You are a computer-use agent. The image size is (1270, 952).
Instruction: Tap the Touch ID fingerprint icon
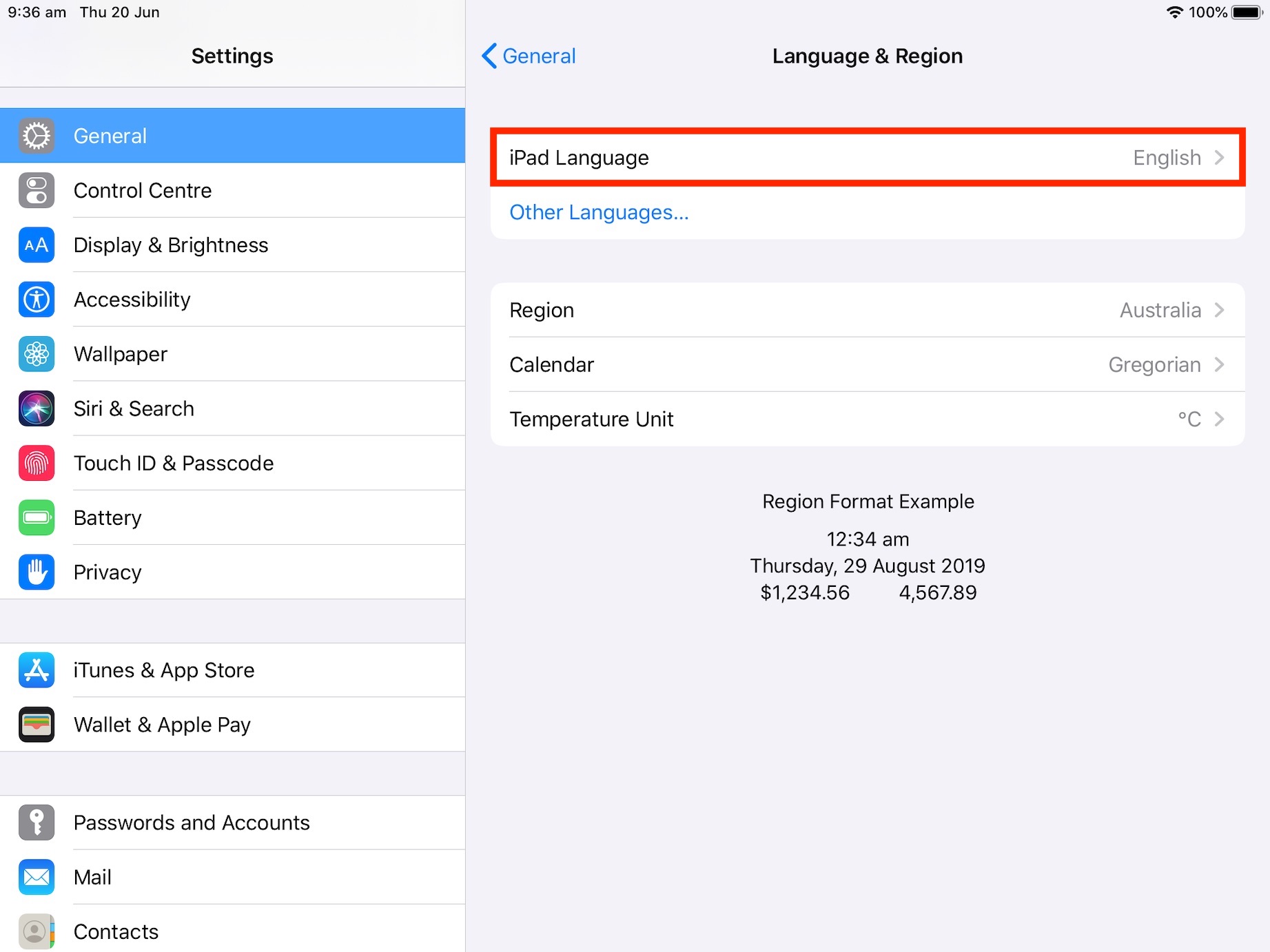pyautogui.click(x=37, y=463)
